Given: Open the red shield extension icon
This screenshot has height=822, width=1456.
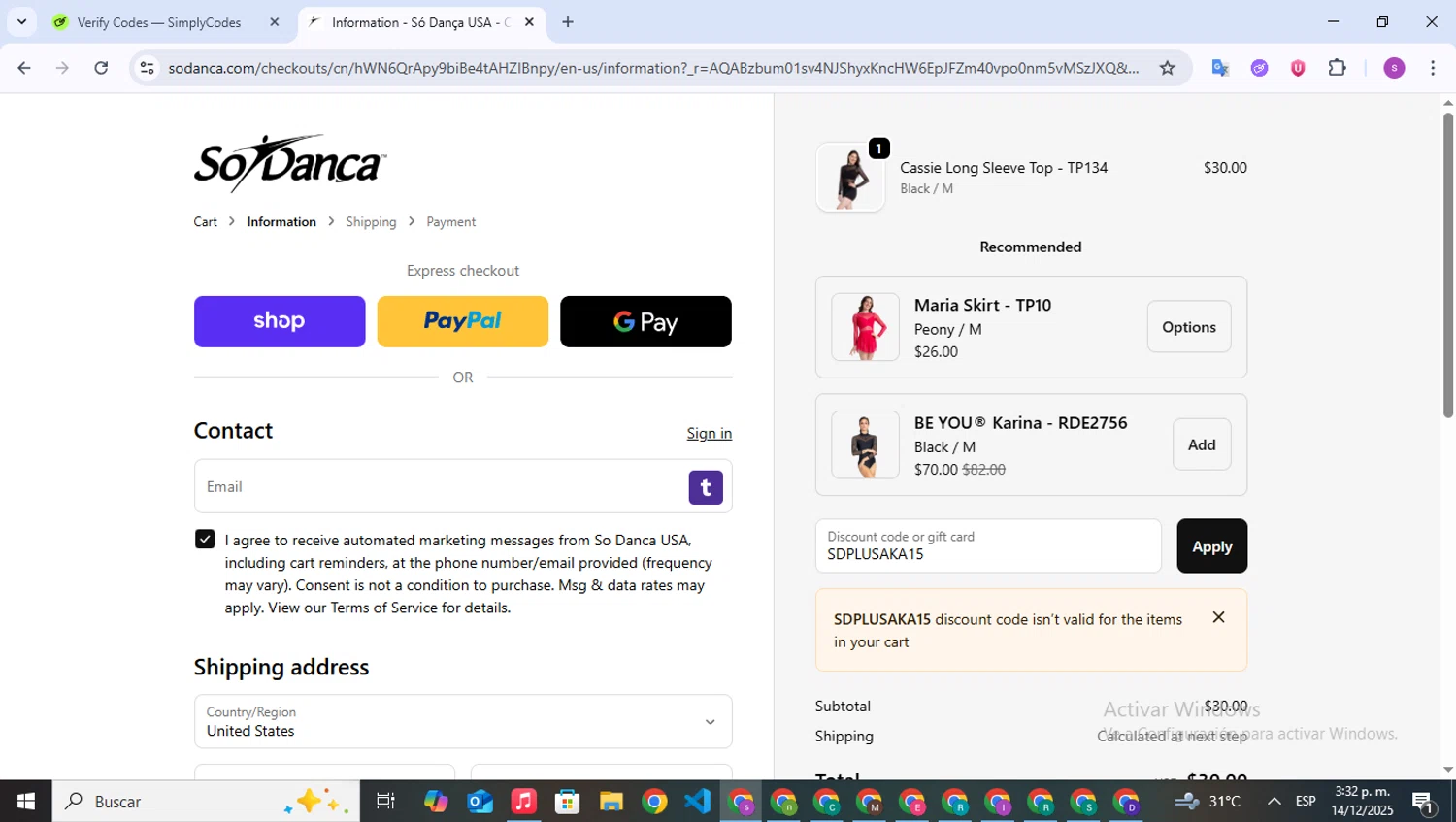Looking at the screenshot, I should click(1298, 68).
